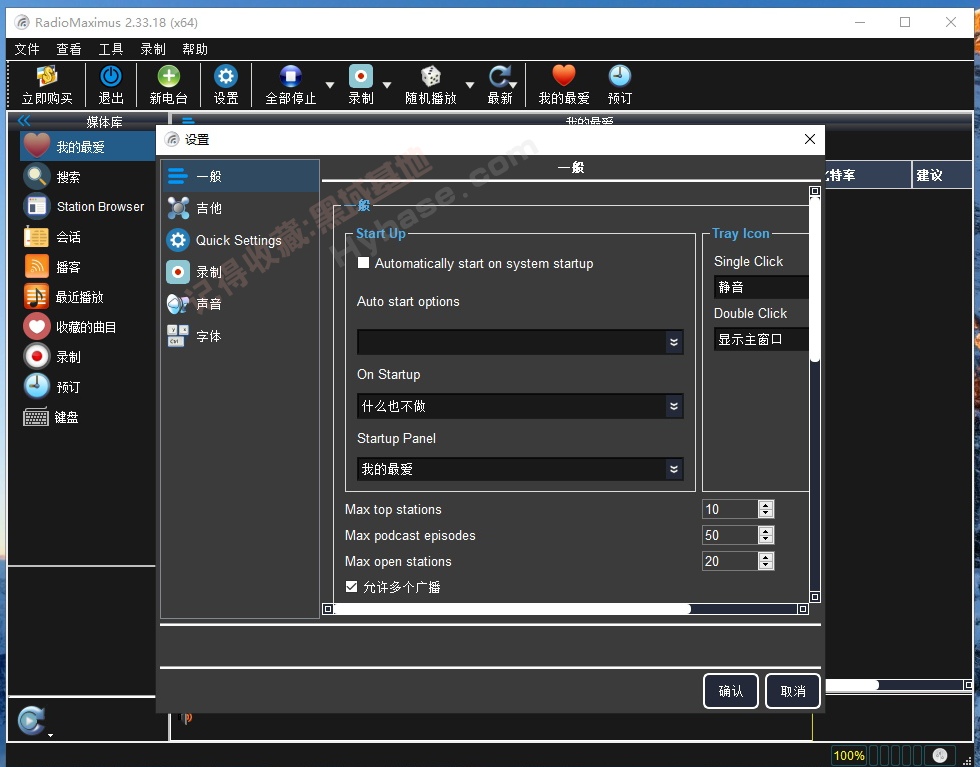Select 字体 settings category

pos(241,336)
